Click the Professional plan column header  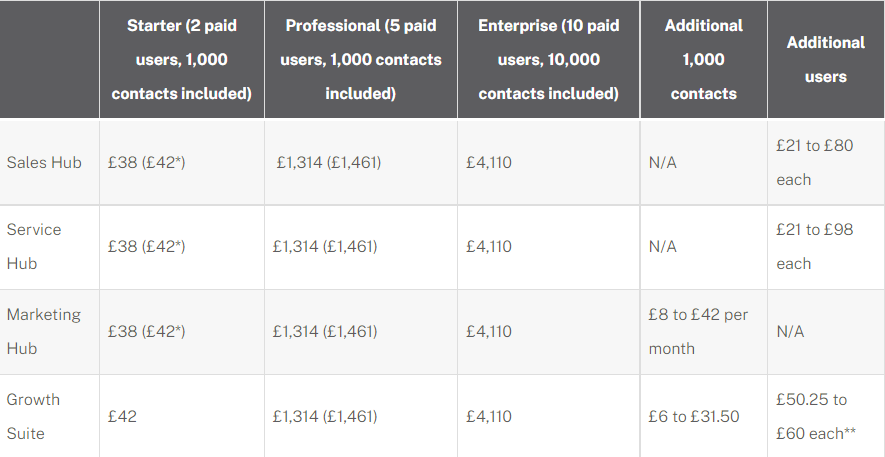click(x=361, y=60)
